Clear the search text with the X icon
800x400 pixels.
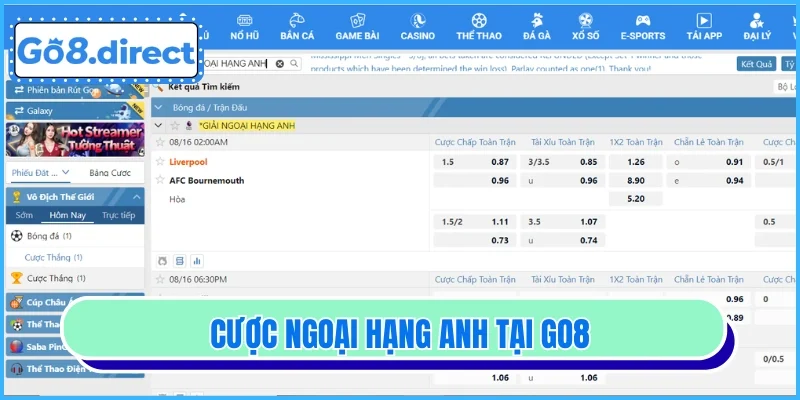point(280,63)
